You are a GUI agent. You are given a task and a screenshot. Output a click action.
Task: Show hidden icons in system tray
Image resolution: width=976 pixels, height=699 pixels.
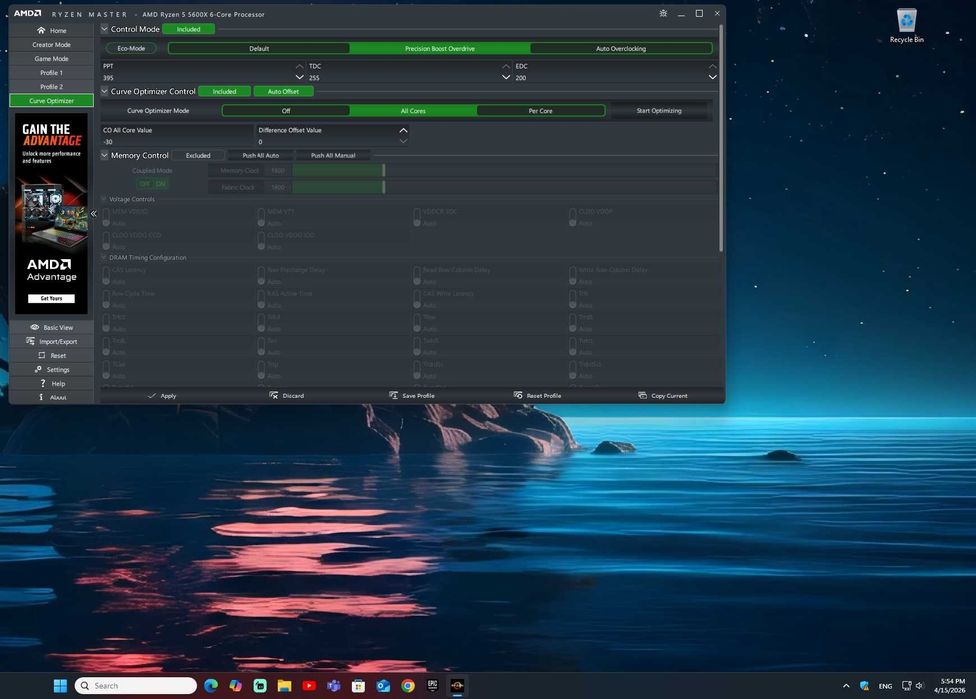(846, 686)
